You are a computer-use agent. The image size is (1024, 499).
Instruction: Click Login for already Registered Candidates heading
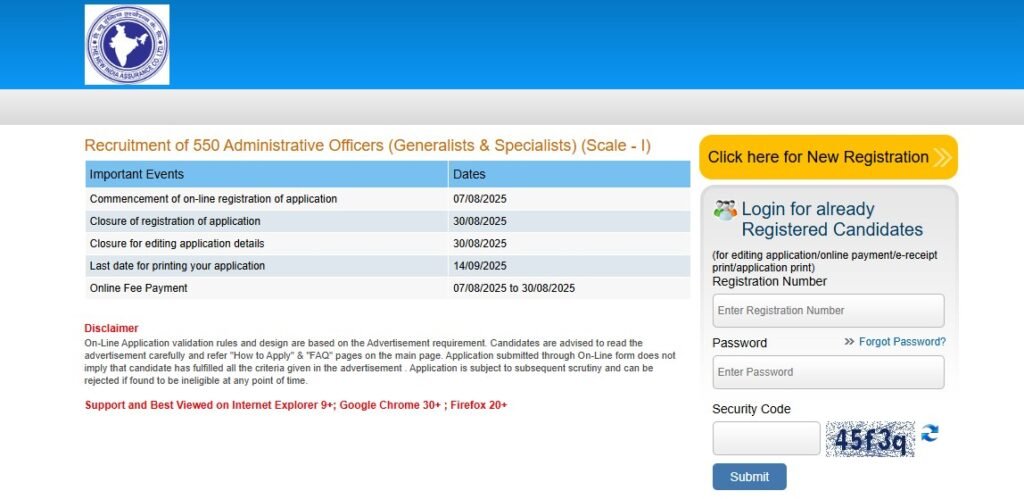coord(832,219)
